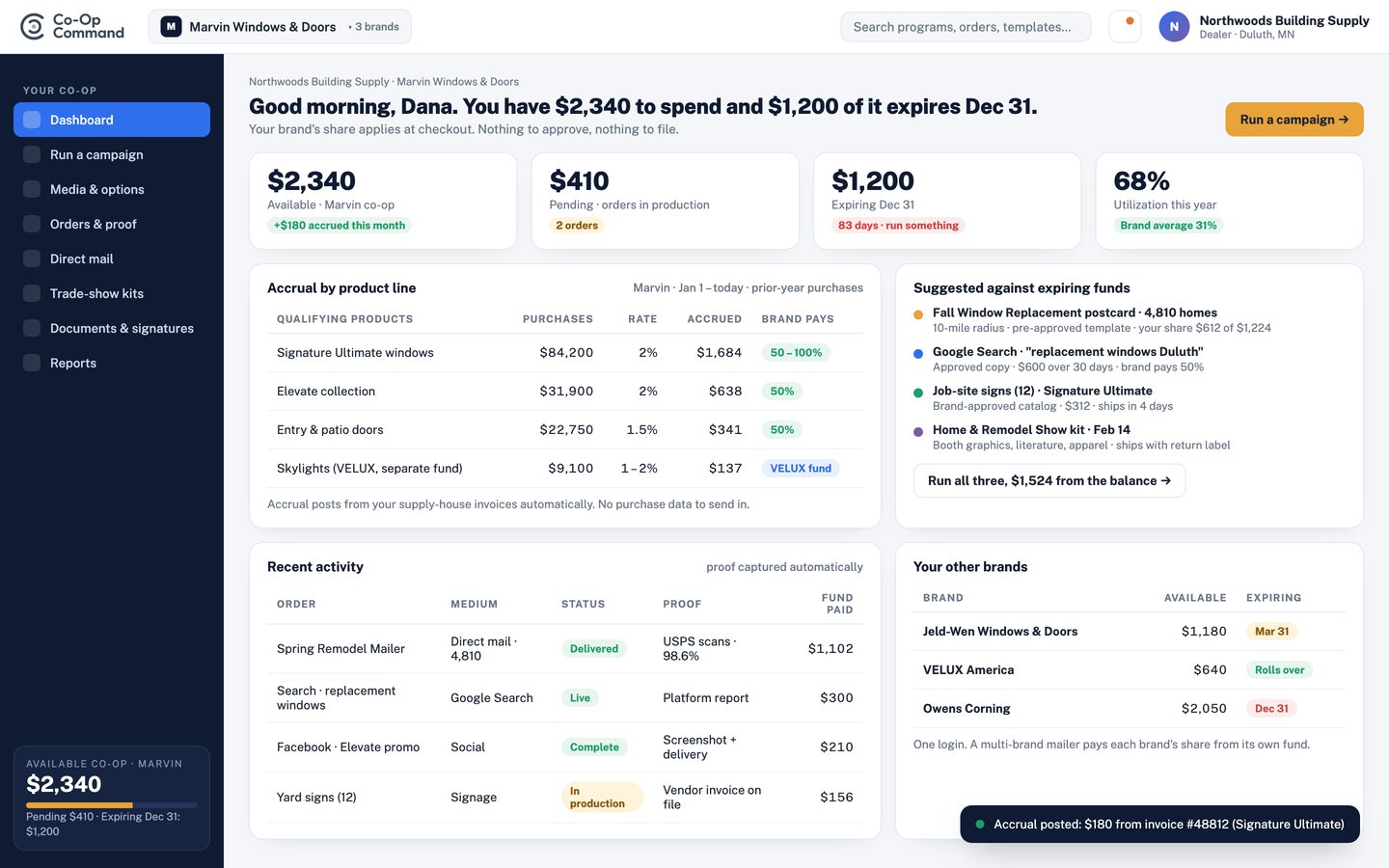Click the green dot on the accrual toast

980,825
